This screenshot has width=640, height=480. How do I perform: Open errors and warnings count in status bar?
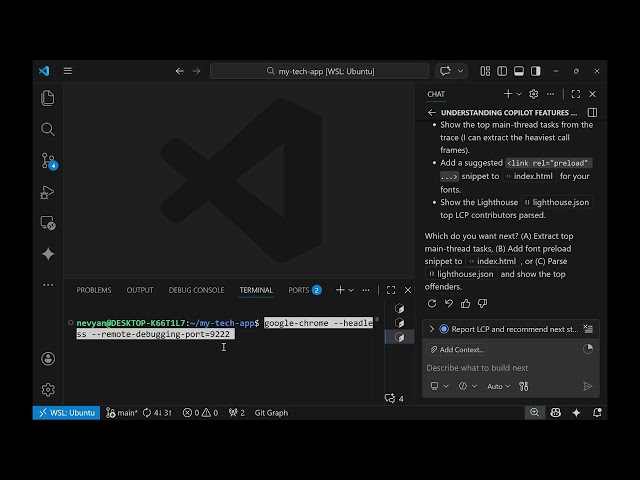pos(200,413)
